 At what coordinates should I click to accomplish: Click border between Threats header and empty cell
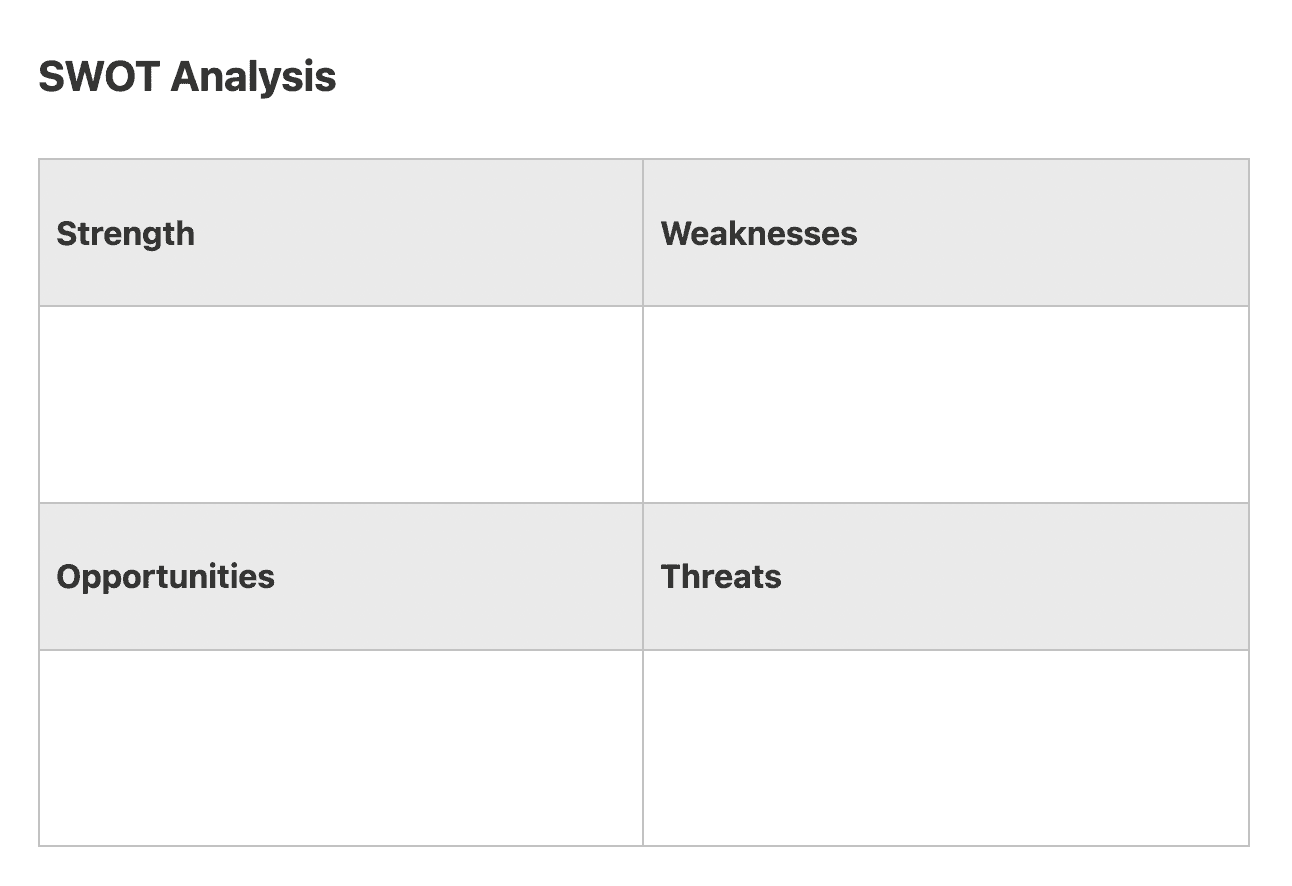(945, 650)
